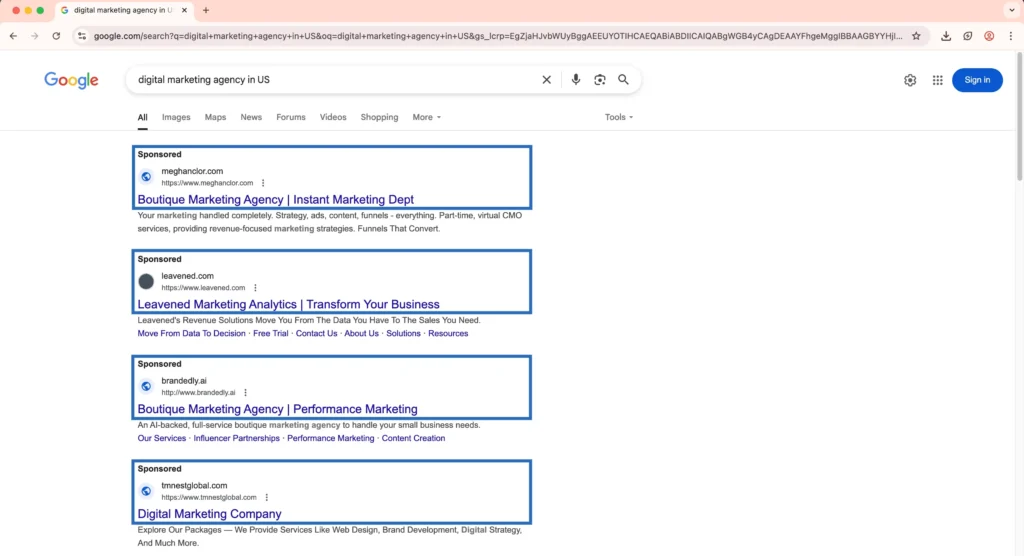Image resolution: width=1024 pixels, height=556 pixels.
Task: Select the All results tab
Action: (x=142, y=118)
